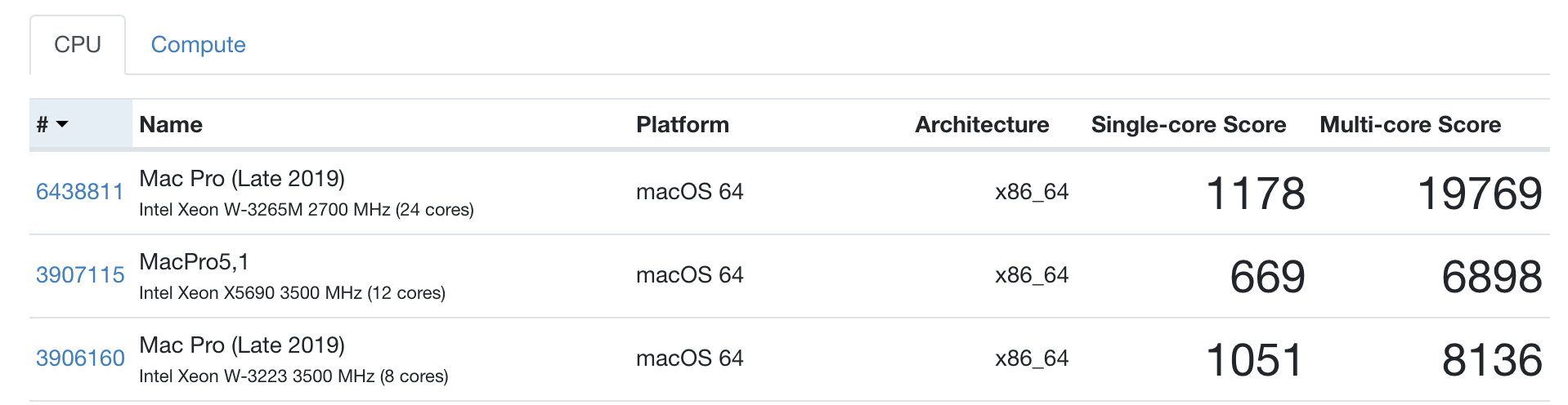This screenshot has width=1568, height=405.
Task: Open the Compute tab
Action: [198, 45]
